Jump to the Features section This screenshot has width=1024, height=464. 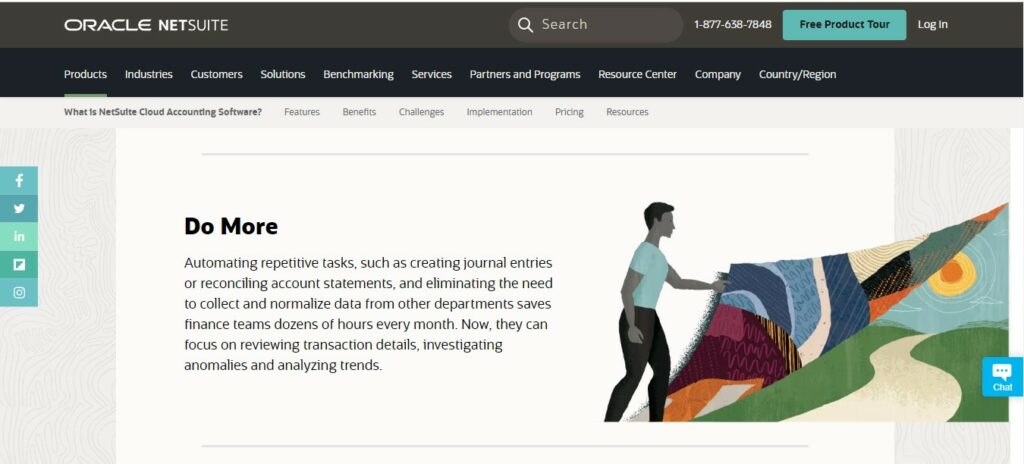click(x=302, y=112)
